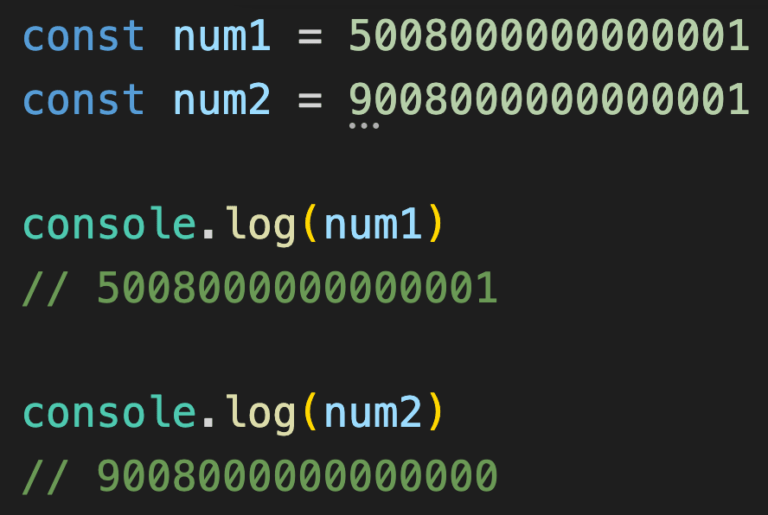Click the opening parenthesis before num1 argument
The height and width of the screenshot is (515, 768).
click(310, 224)
